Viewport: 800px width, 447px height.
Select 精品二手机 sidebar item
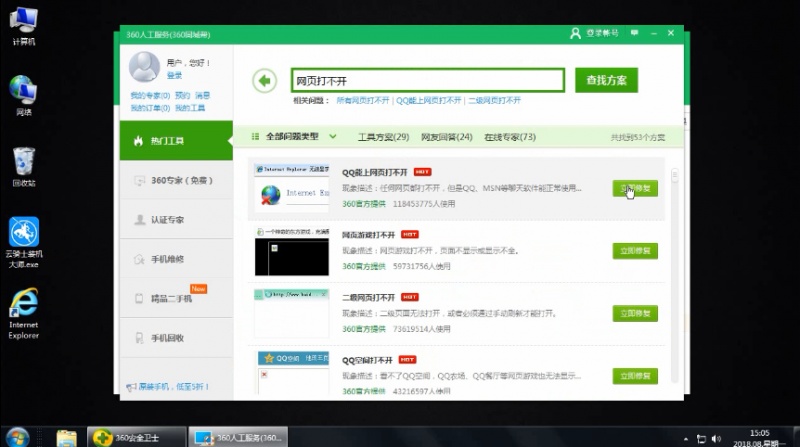pos(176,298)
